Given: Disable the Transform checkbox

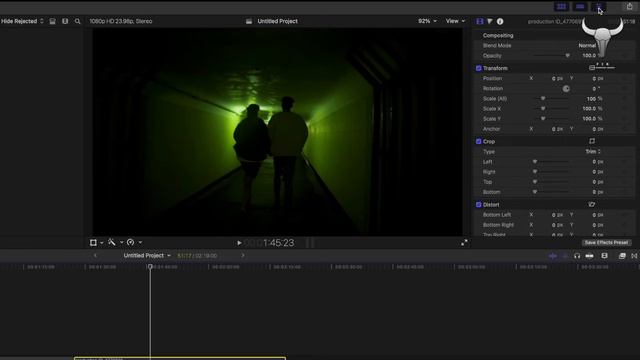Looking at the screenshot, I should point(478,68).
